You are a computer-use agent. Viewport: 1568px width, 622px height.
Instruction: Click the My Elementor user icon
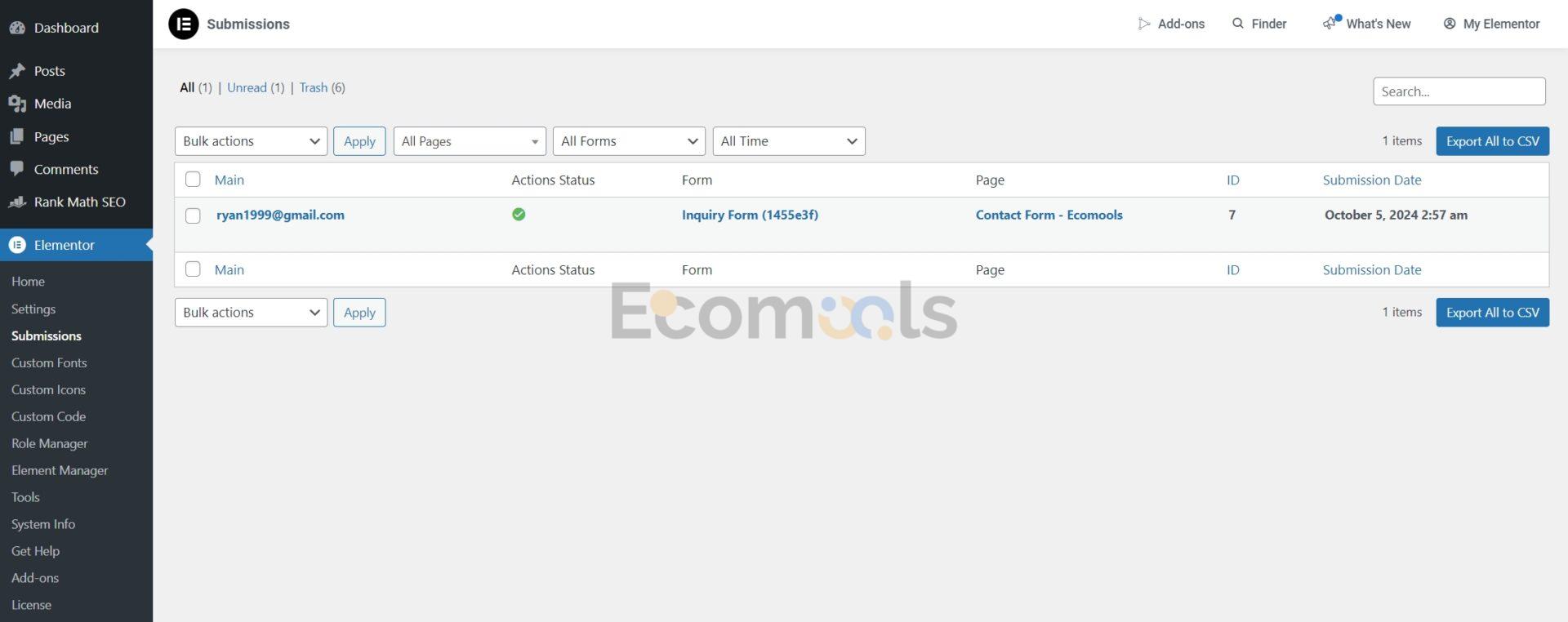coord(1450,24)
